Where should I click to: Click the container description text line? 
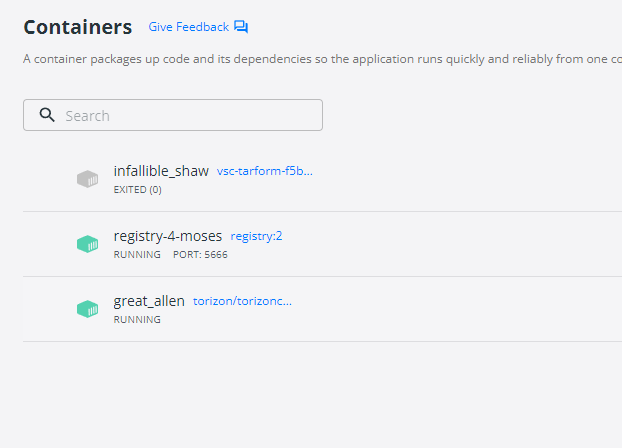(322, 59)
